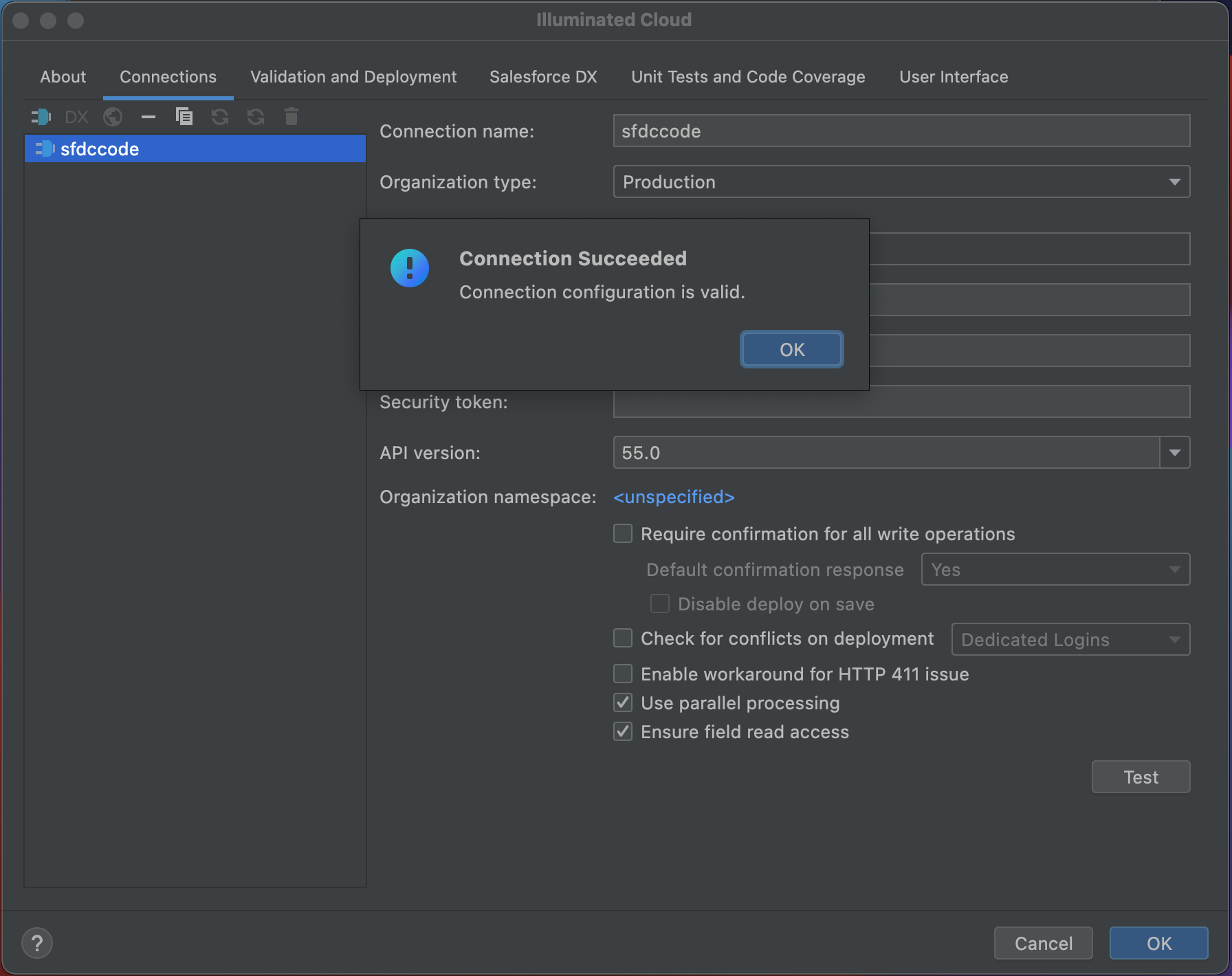
Task: Switch to the Salesforce DX tab
Action: [x=543, y=77]
